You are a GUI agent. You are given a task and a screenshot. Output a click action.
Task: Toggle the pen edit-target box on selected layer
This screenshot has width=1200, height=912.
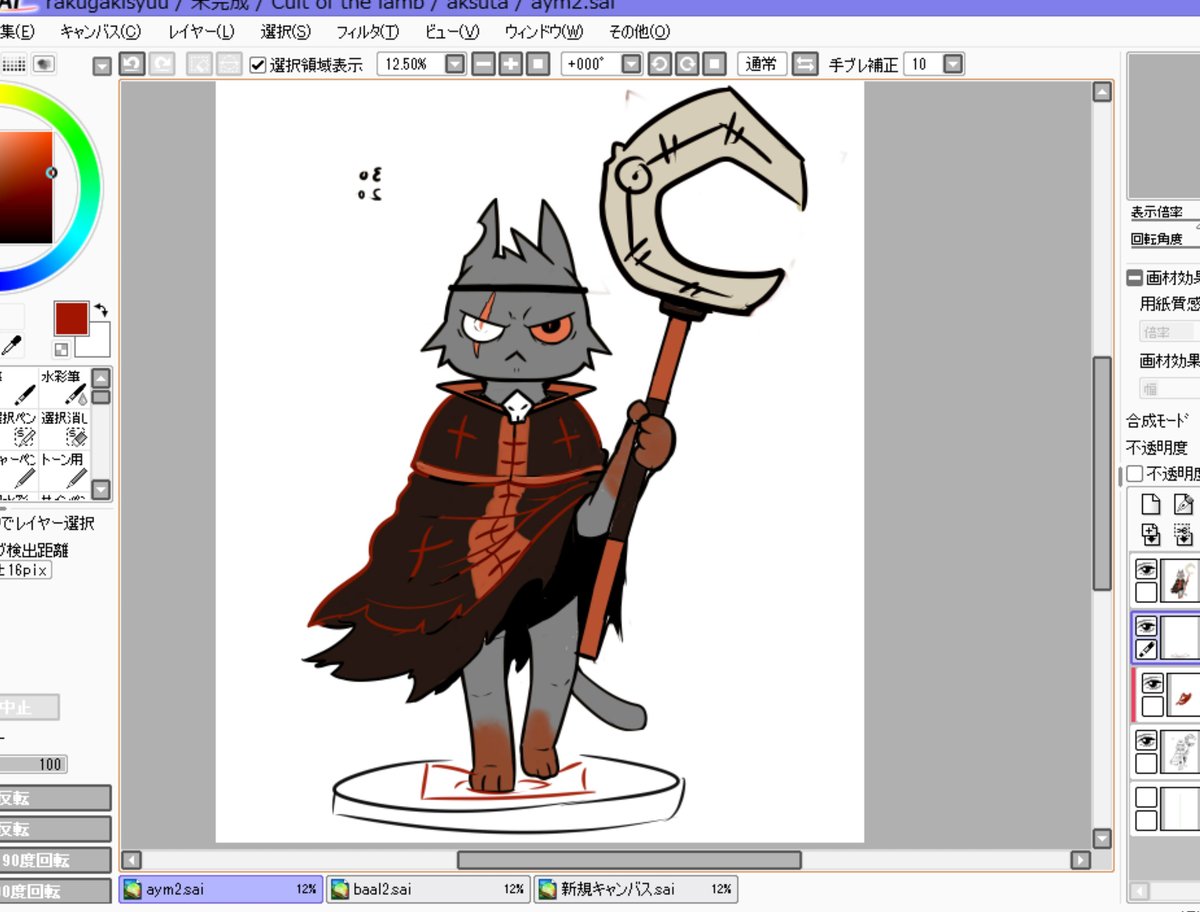tap(1146, 649)
